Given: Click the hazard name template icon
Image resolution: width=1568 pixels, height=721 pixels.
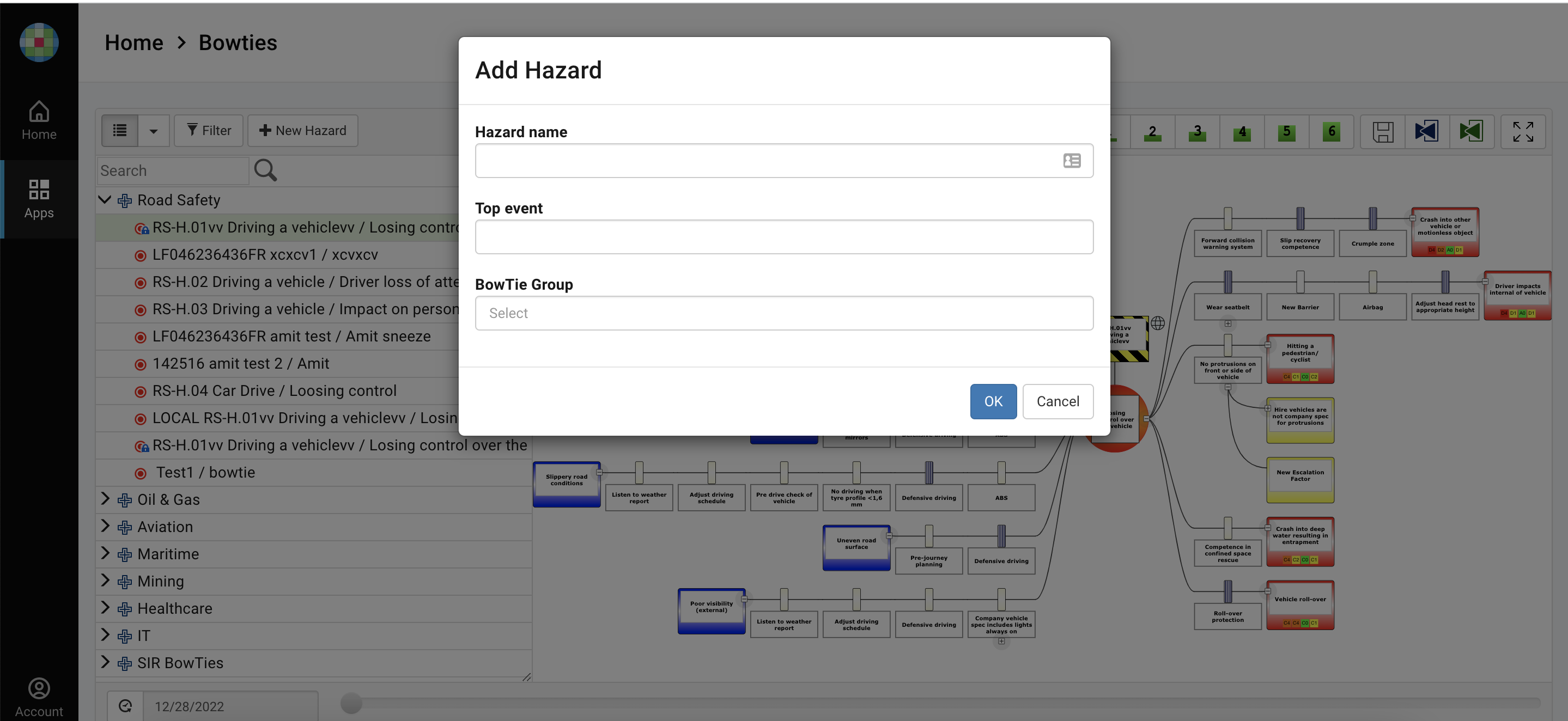Looking at the screenshot, I should click(x=1071, y=161).
